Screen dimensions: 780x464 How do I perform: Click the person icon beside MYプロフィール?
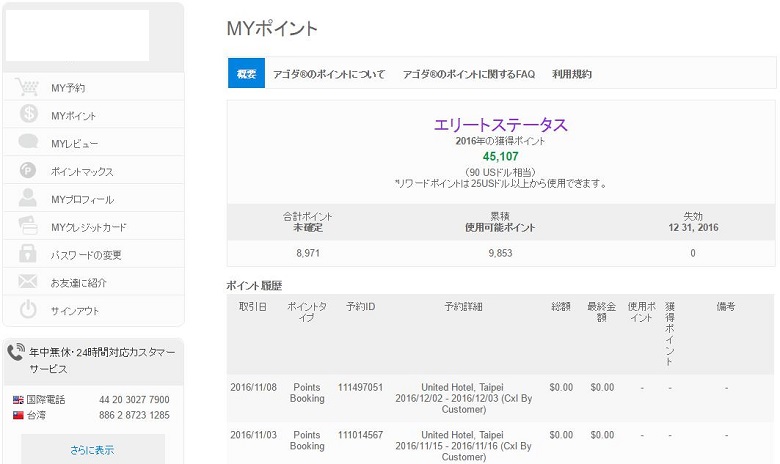click(28, 198)
